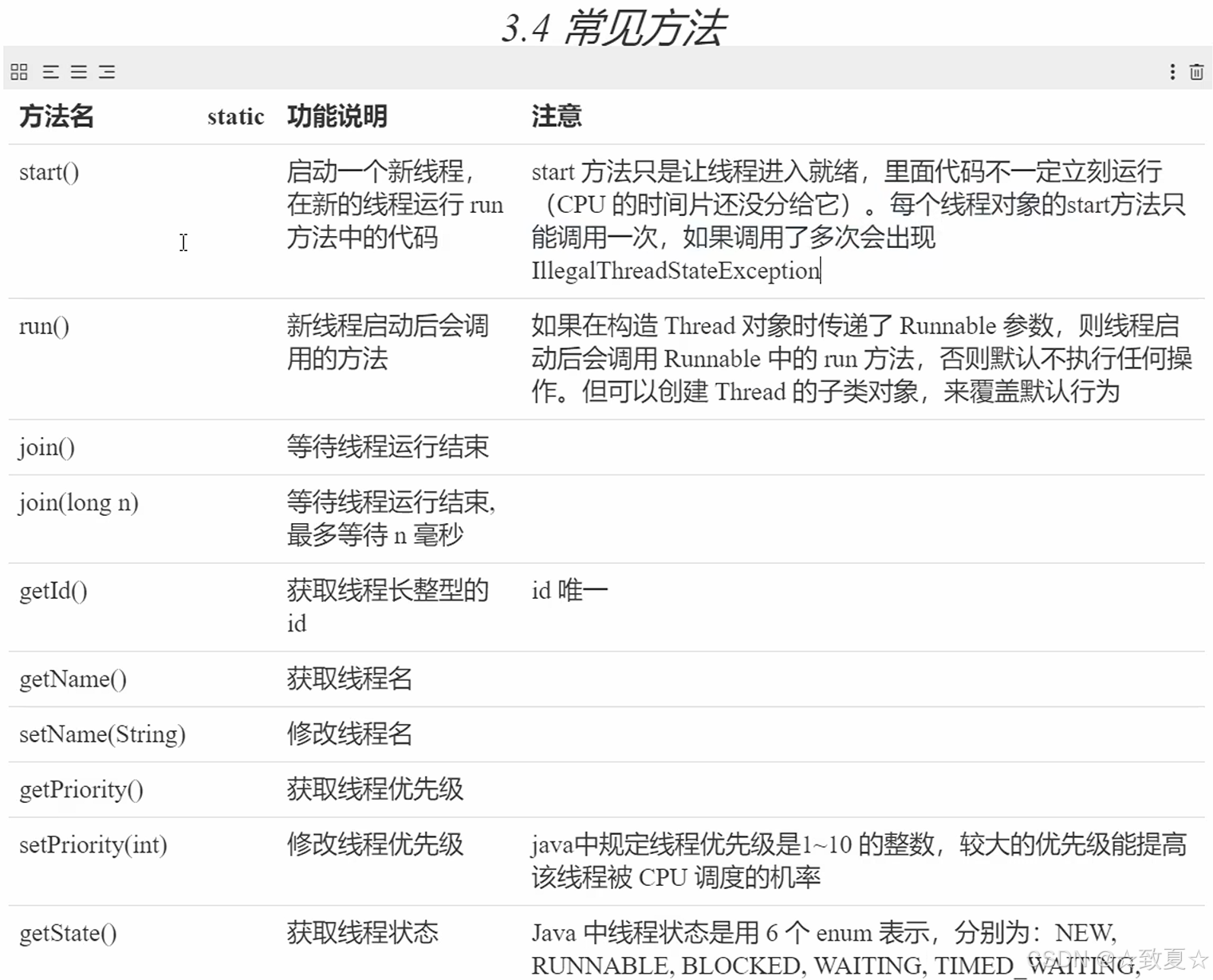
Task: Click the run() method name cell
Action: (44, 326)
